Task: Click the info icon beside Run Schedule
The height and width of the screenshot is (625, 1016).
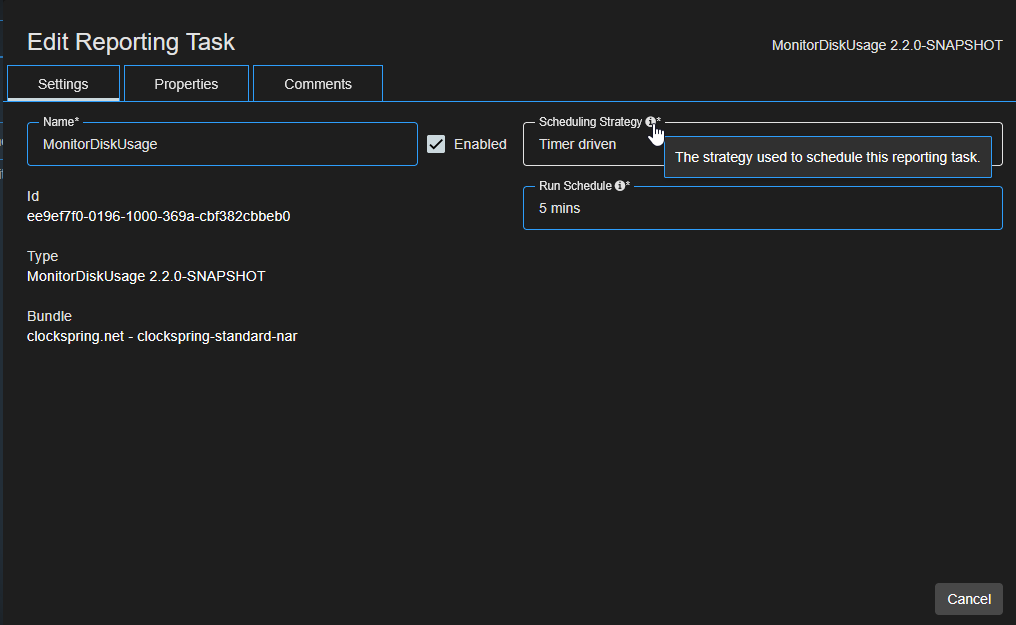Action: pos(618,185)
